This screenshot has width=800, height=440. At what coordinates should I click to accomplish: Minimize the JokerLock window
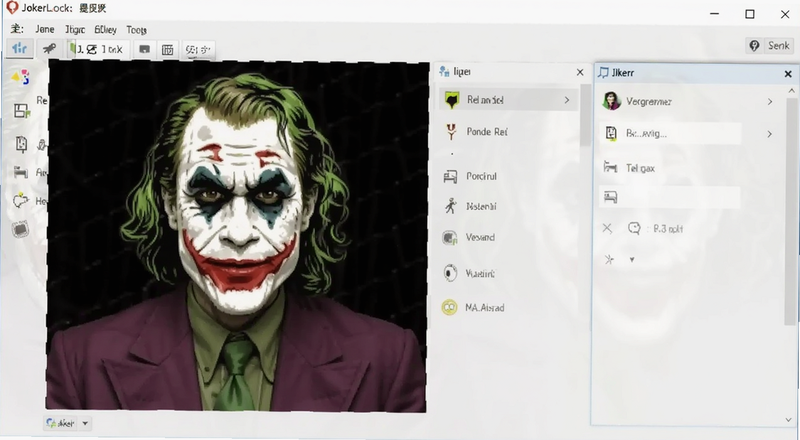point(714,14)
